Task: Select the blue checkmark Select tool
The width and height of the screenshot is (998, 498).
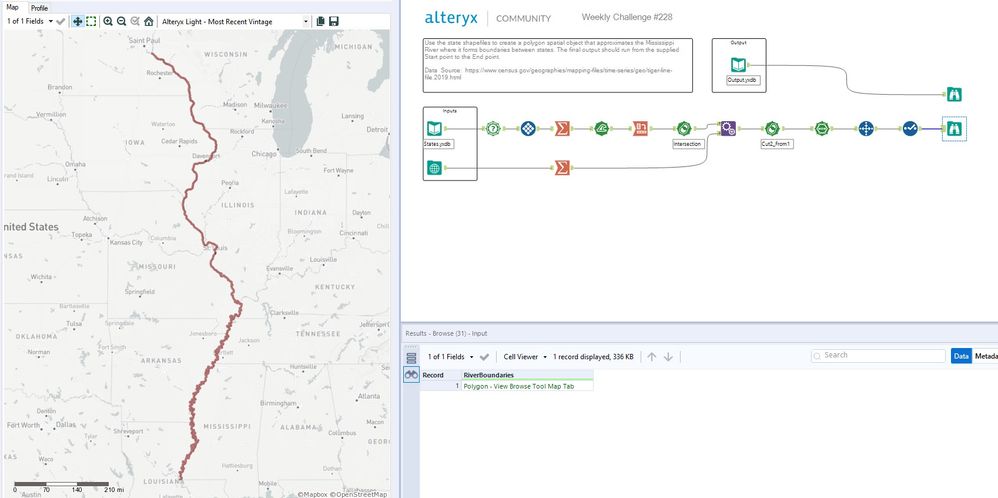Action: [910, 129]
